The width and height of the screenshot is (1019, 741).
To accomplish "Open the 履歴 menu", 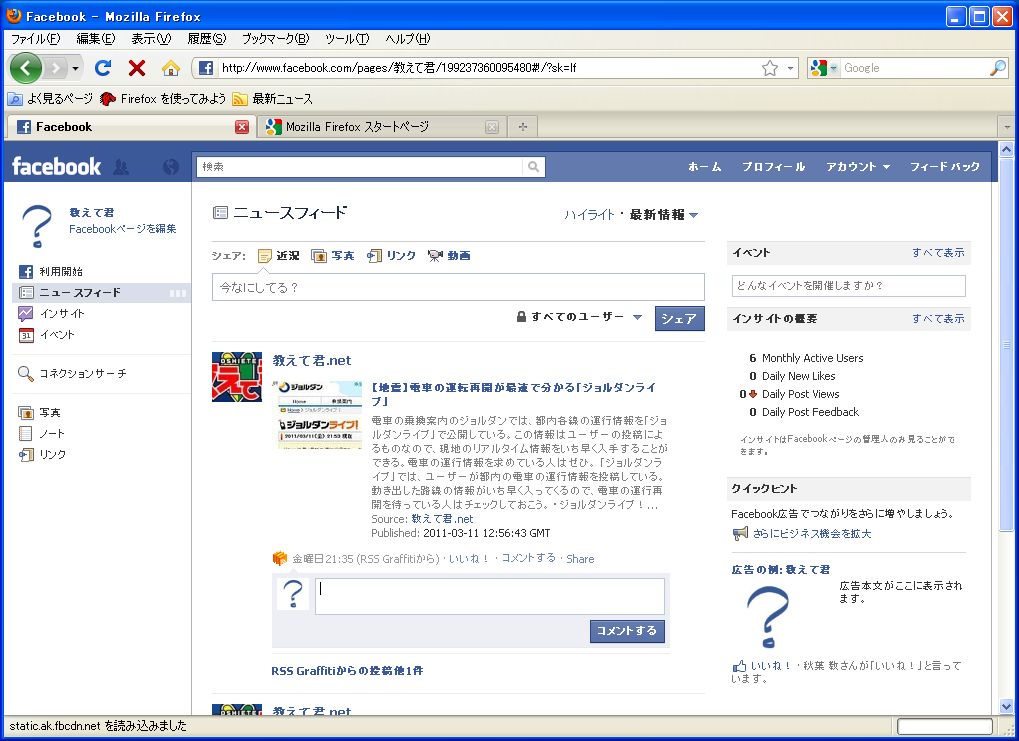I will point(207,39).
